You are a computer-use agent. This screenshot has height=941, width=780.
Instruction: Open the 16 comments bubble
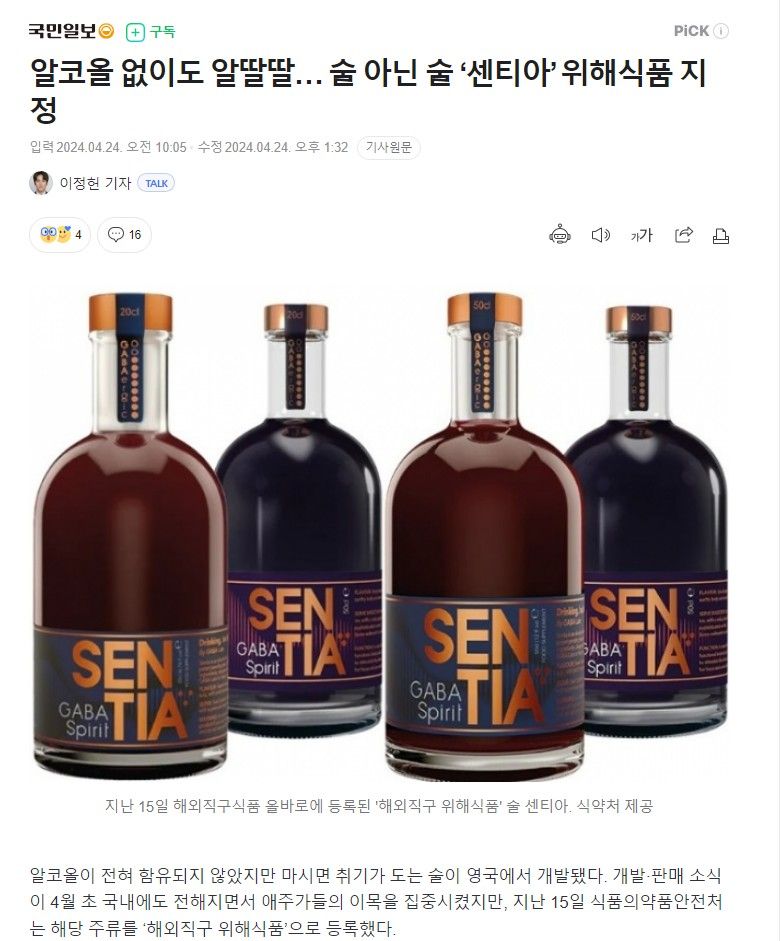124,235
